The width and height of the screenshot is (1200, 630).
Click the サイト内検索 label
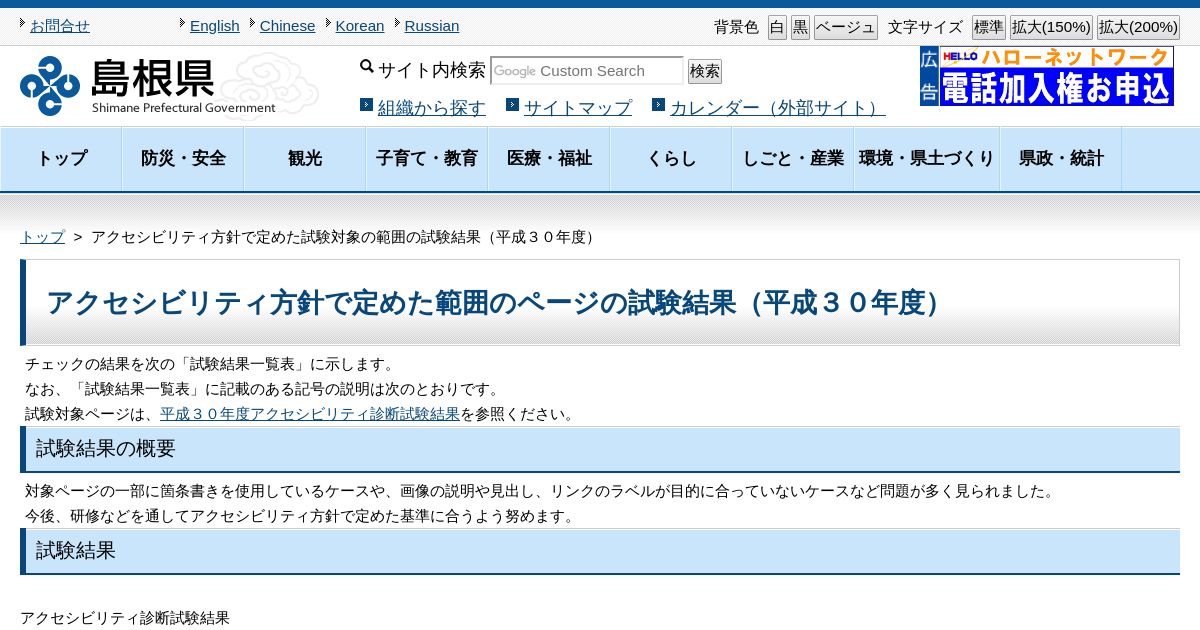click(432, 70)
